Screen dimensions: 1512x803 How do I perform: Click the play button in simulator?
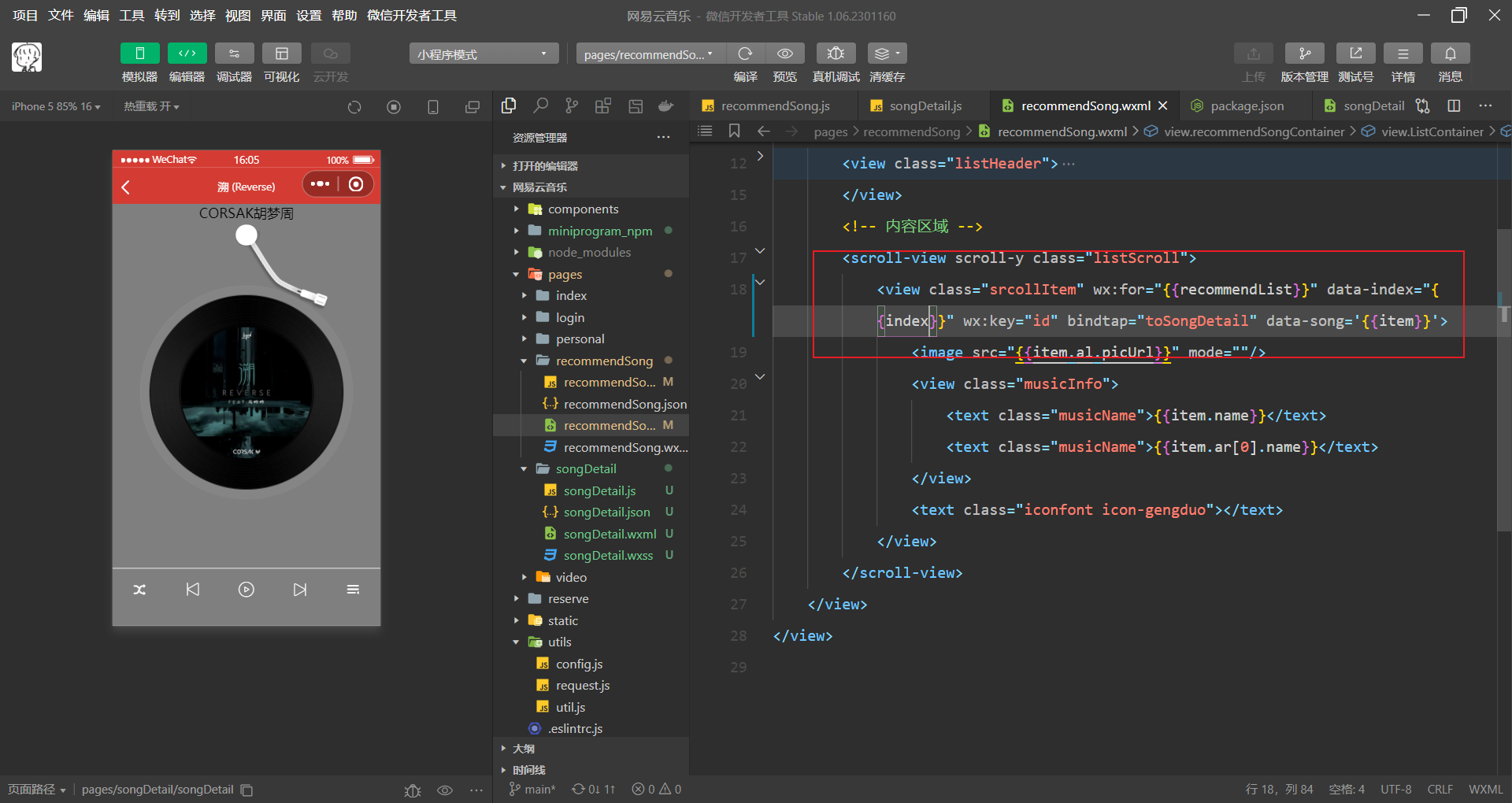click(246, 590)
